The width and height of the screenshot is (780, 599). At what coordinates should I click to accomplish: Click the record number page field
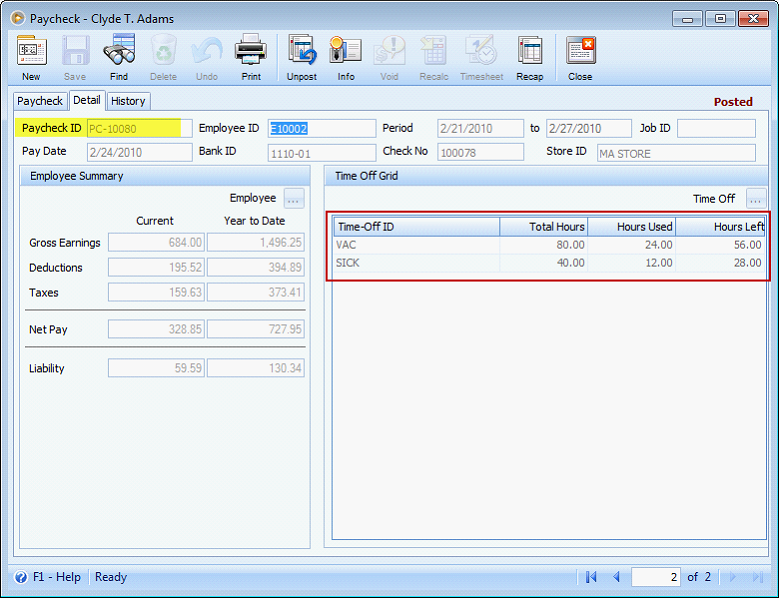click(656, 577)
